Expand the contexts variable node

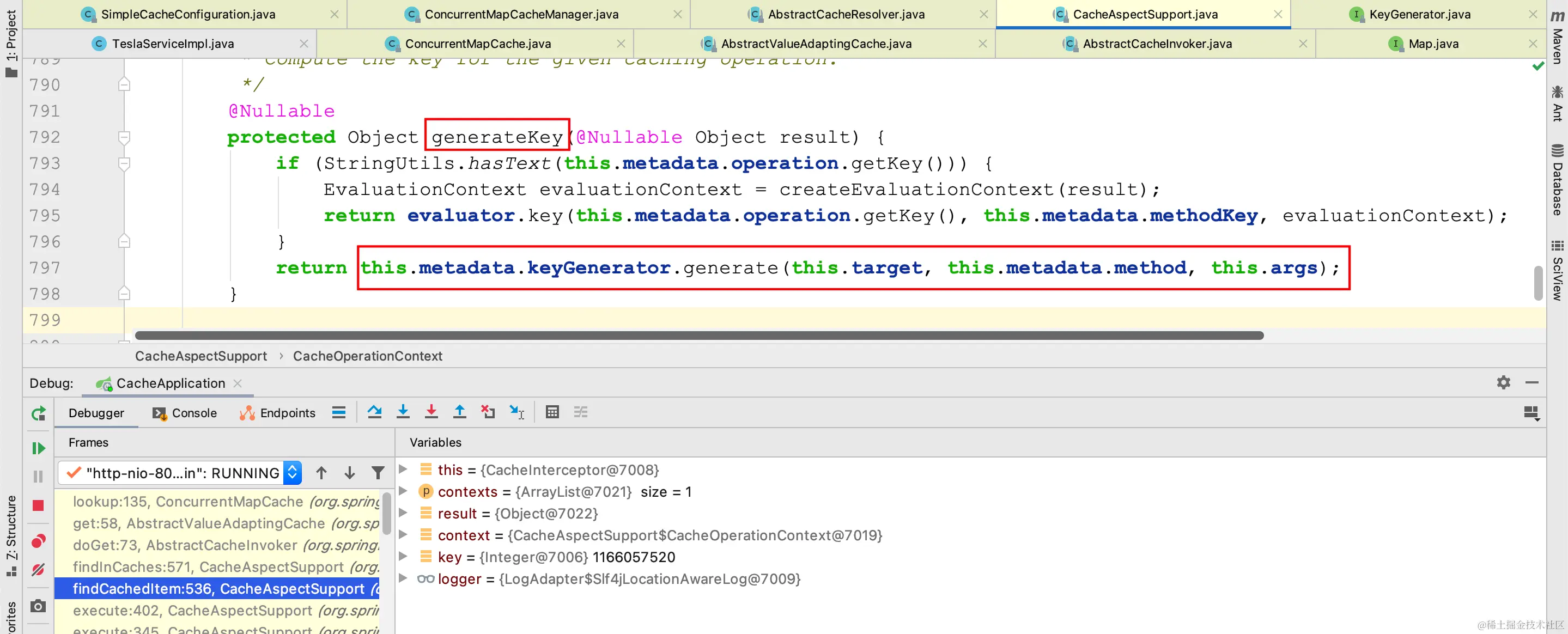coord(403,491)
